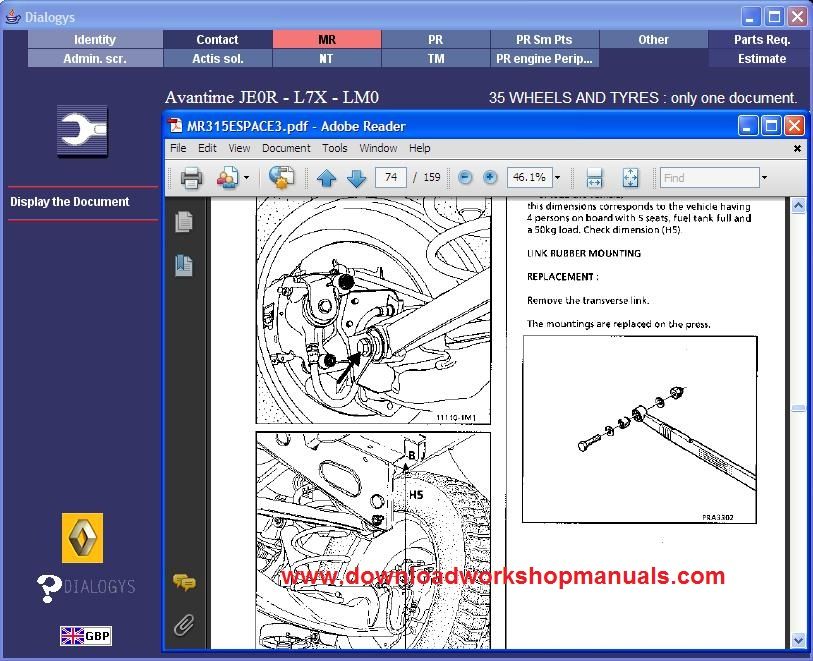813x661 pixels.
Task: Click the scrollbar up arrow in PDF view
Action: pos(798,206)
